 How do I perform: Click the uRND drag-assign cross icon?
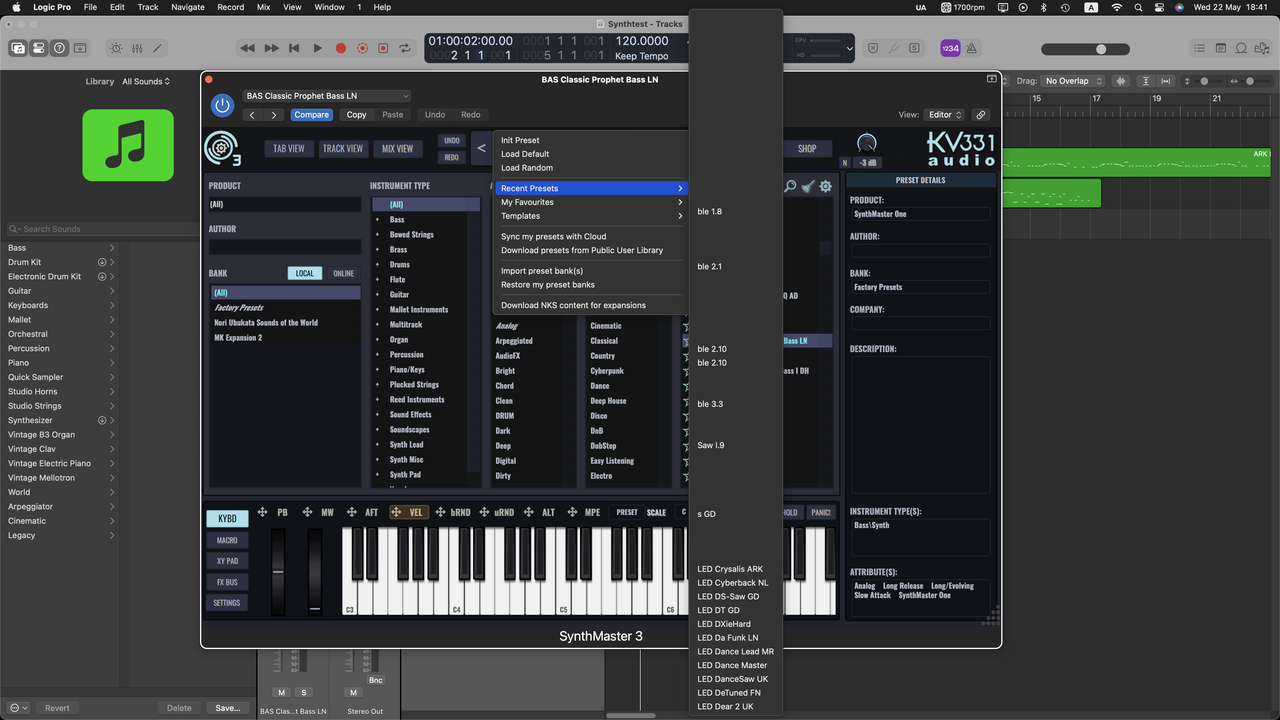(x=484, y=512)
